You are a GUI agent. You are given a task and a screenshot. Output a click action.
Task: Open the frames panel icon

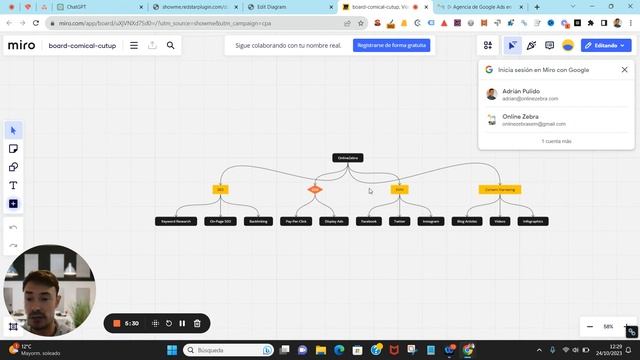coord(13,327)
